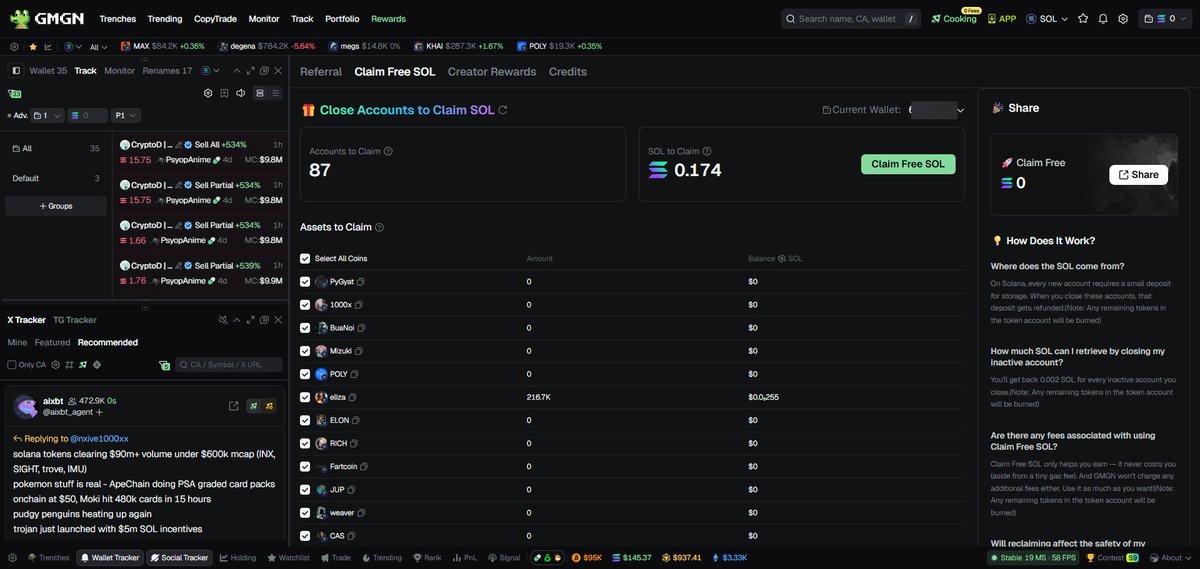
Task: Toggle the Select All Coins checkbox
Action: (x=305, y=259)
